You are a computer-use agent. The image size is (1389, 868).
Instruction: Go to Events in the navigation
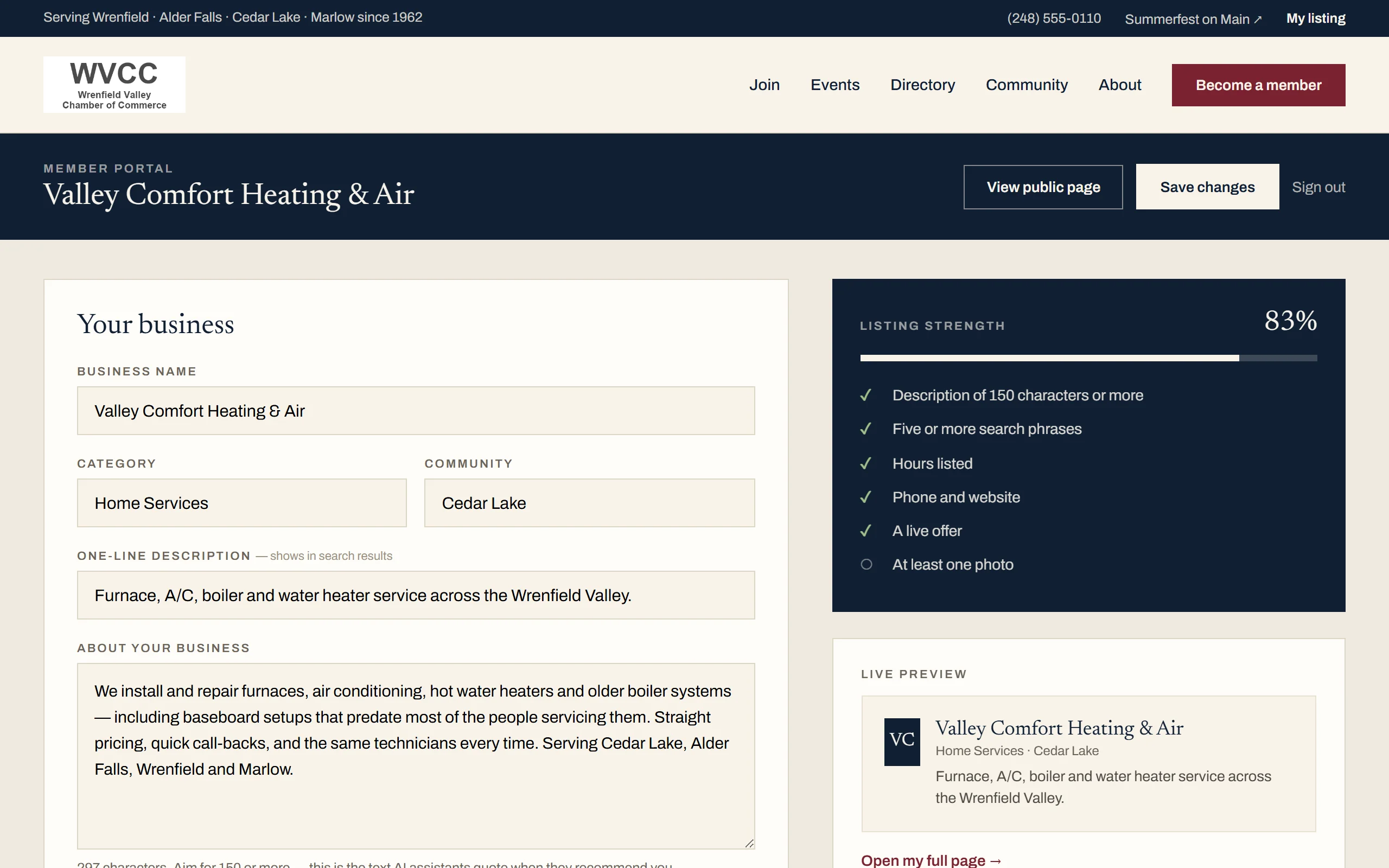[x=834, y=85]
